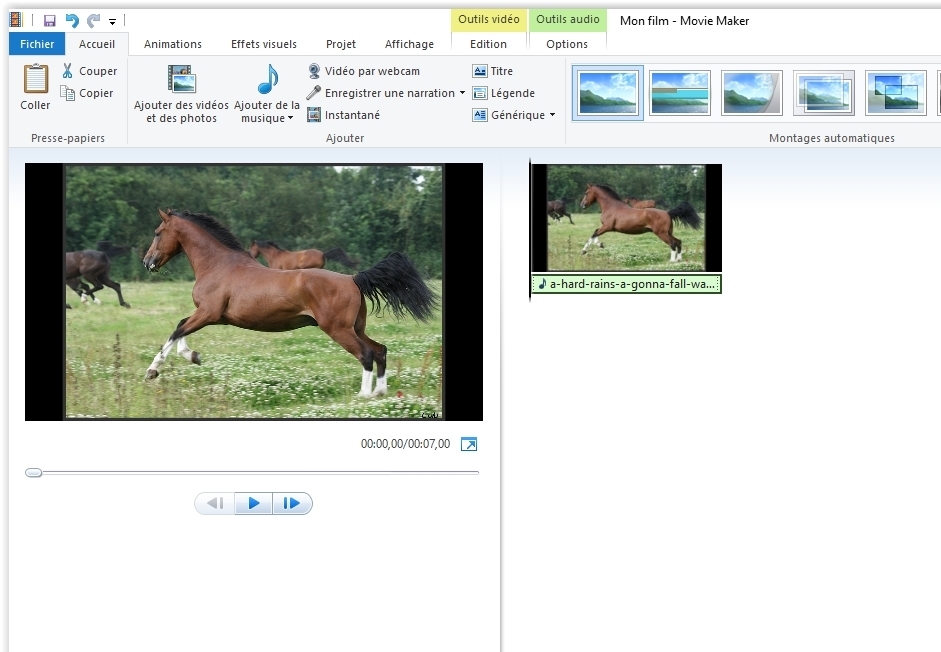Undo the last action in quick access toolbar
Image resolution: width=941 pixels, height=652 pixels.
click(71, 20)
